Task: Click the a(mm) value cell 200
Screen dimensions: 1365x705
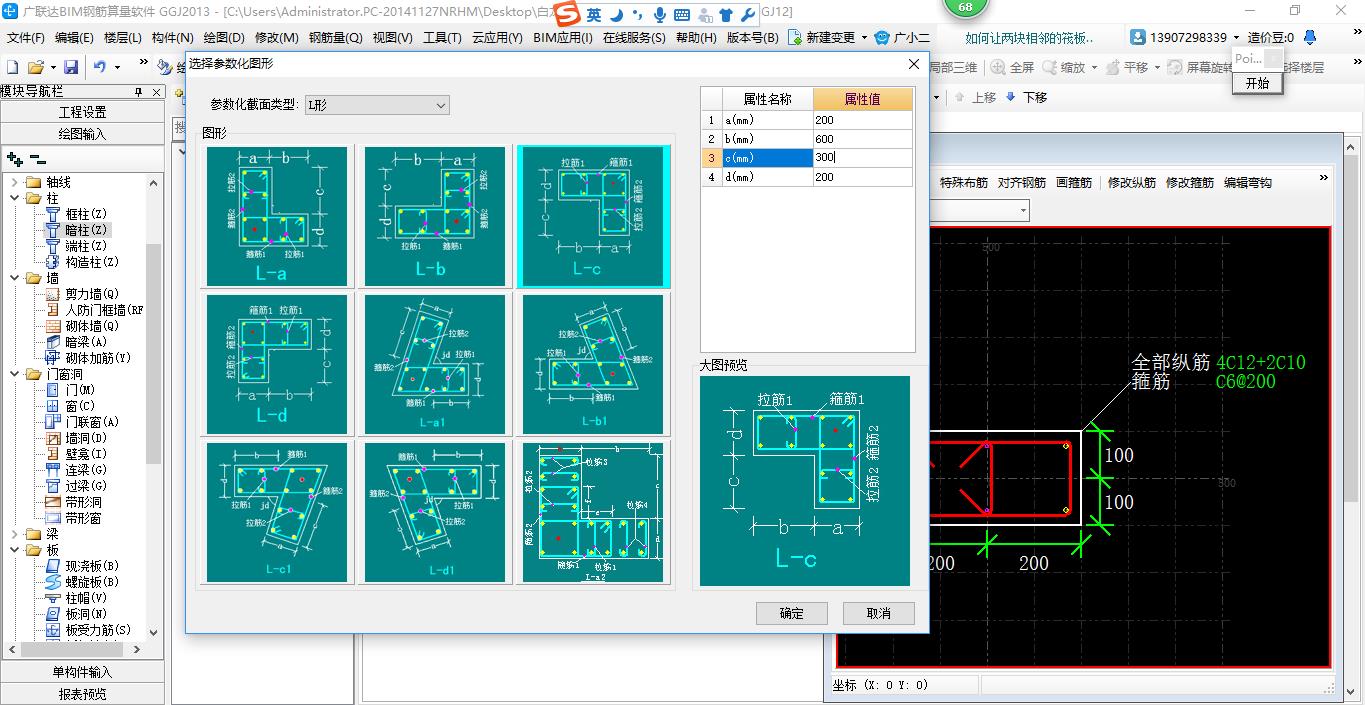Action: (863, 120)
